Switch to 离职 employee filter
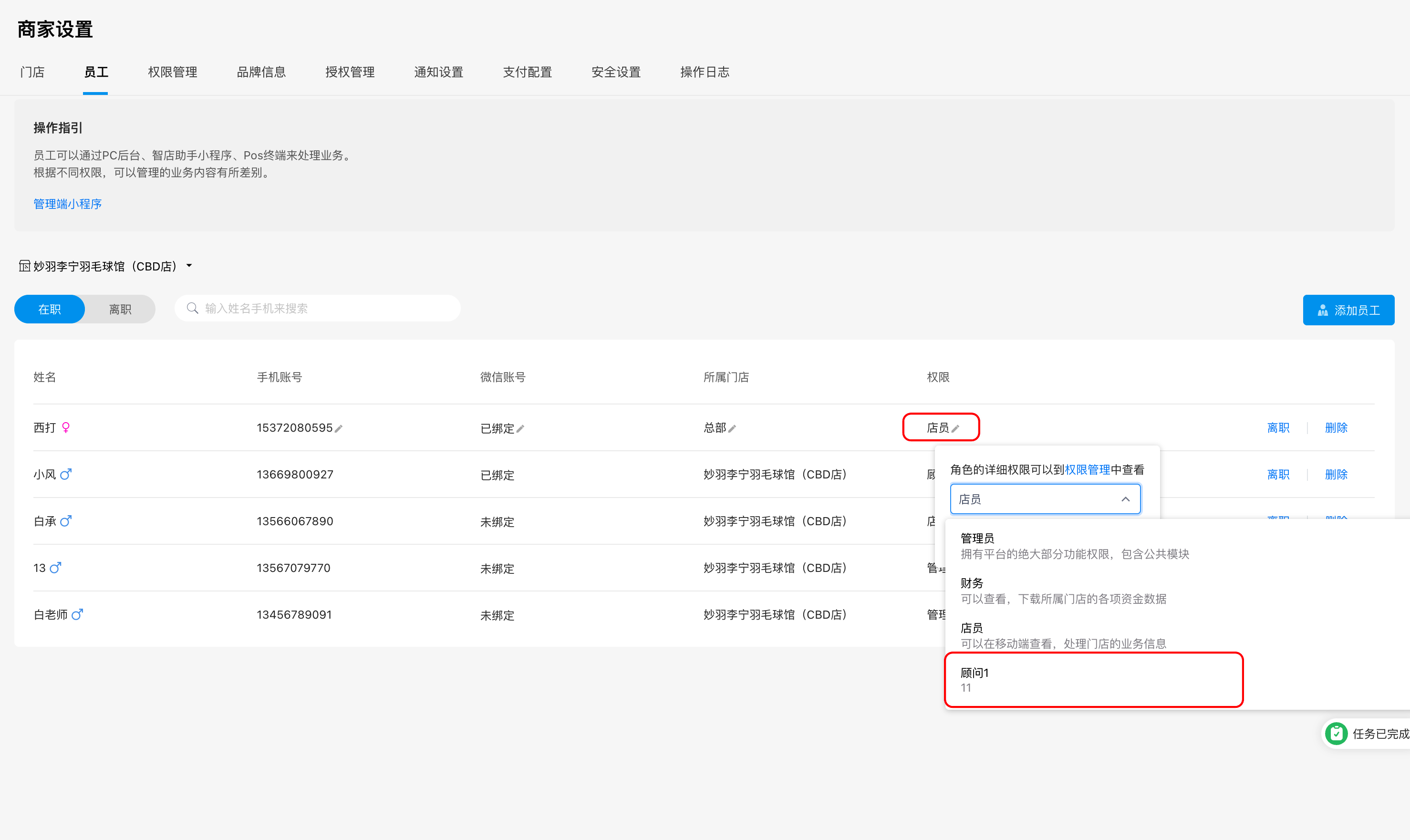Image resolution: width=1410 pixels, height=840 pixels. 120,309
